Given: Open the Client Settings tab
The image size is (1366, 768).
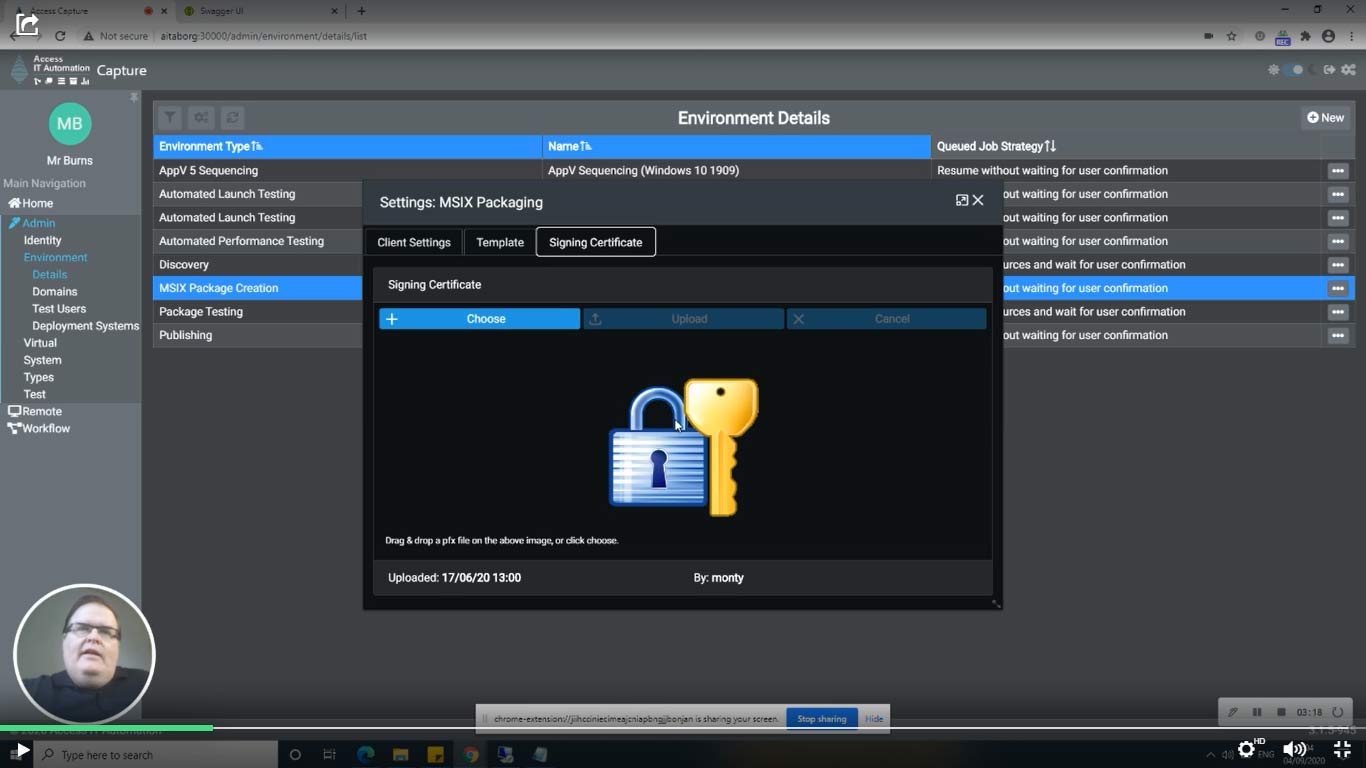Looking at the screenshot, I should [413, 242].
